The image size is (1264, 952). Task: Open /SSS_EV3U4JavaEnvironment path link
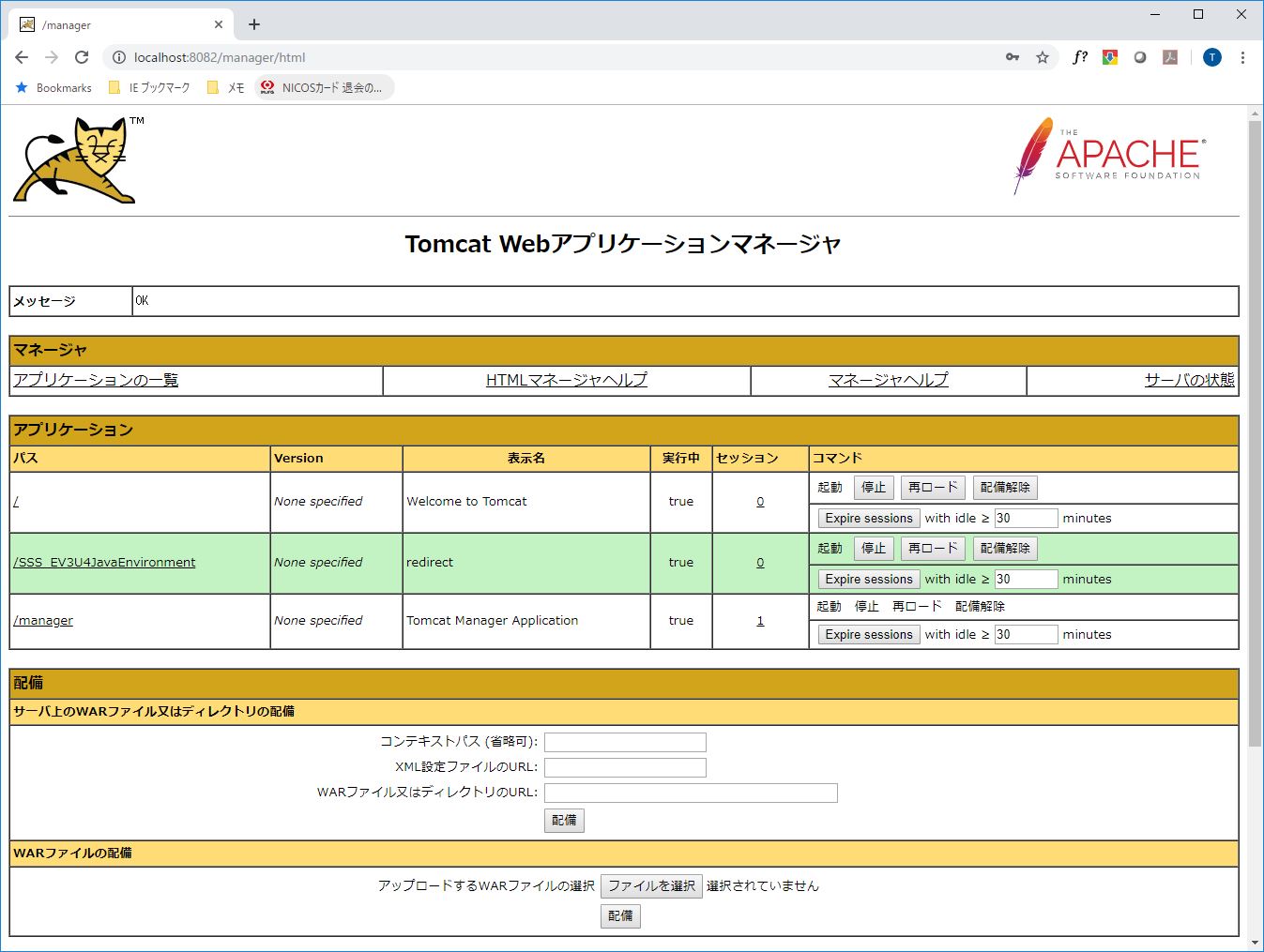coord(104,563)
